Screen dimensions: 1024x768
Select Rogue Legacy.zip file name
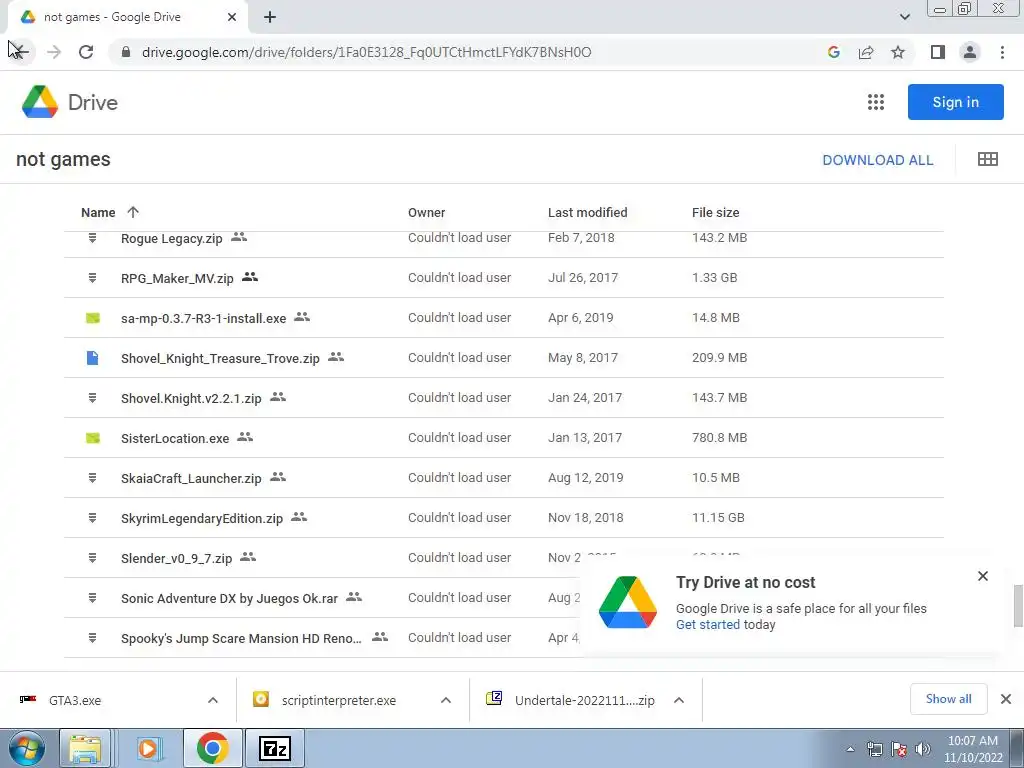[x=172, y=238]
